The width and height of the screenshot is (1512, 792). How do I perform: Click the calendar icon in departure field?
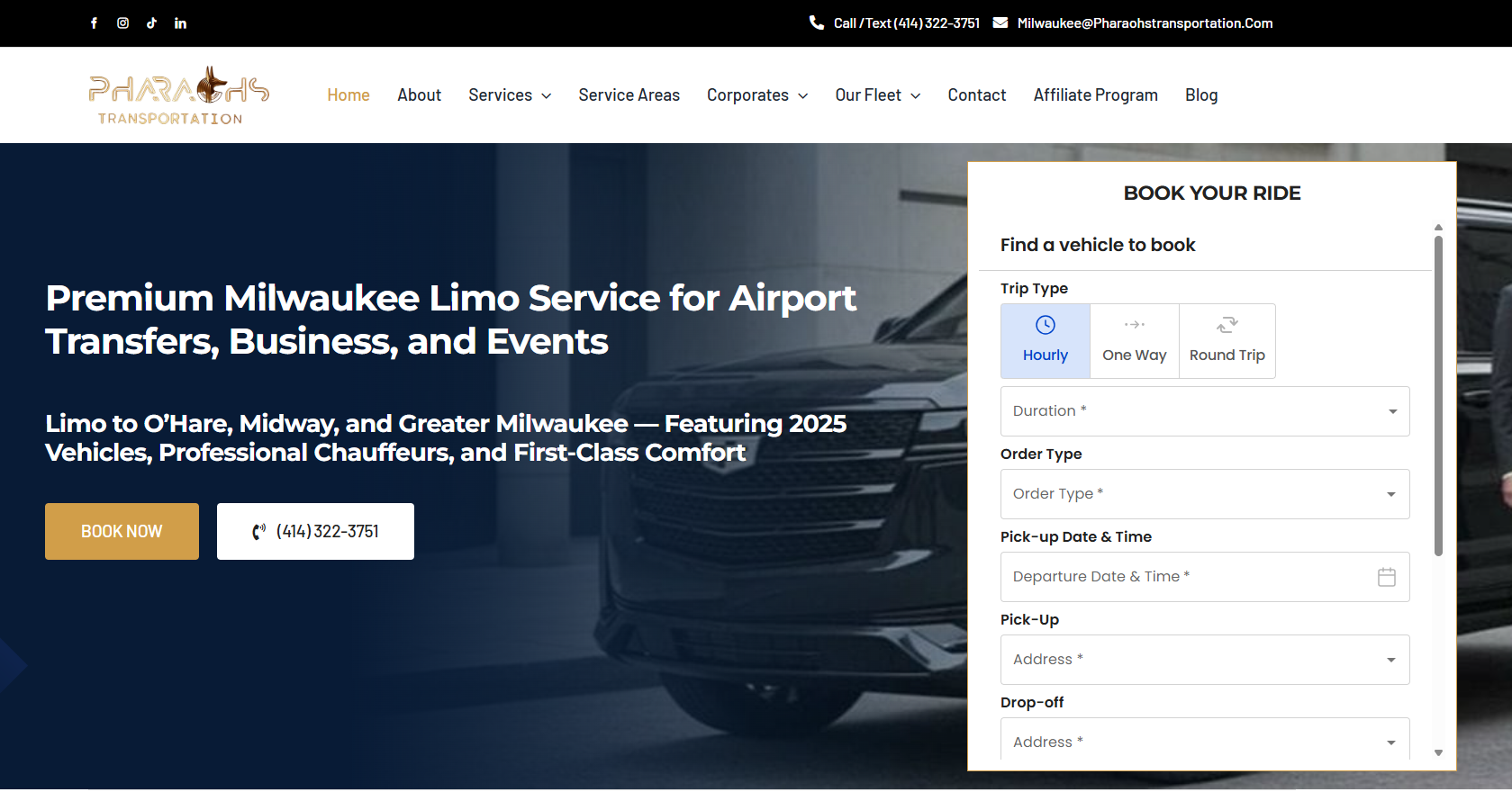[1386, 577]
